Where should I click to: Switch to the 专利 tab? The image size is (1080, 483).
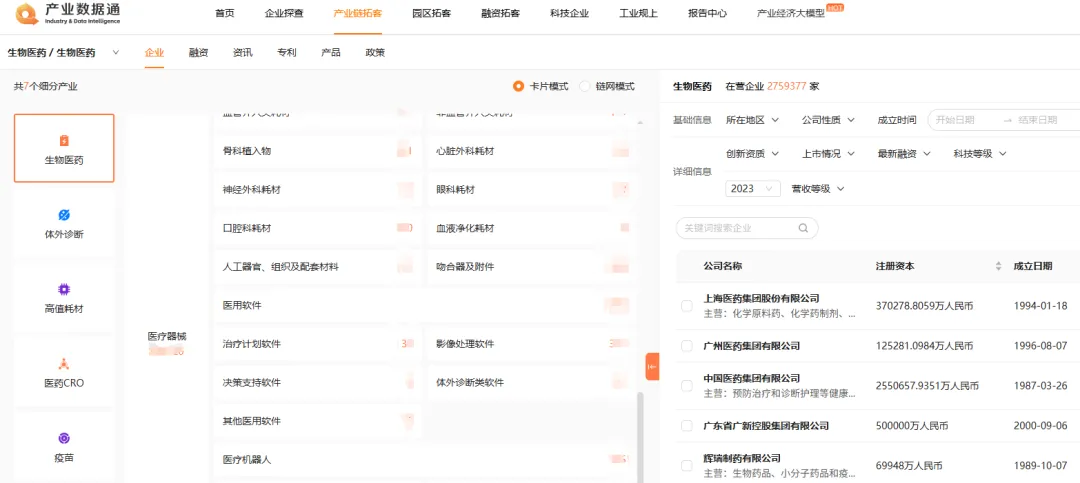(286, 52)
